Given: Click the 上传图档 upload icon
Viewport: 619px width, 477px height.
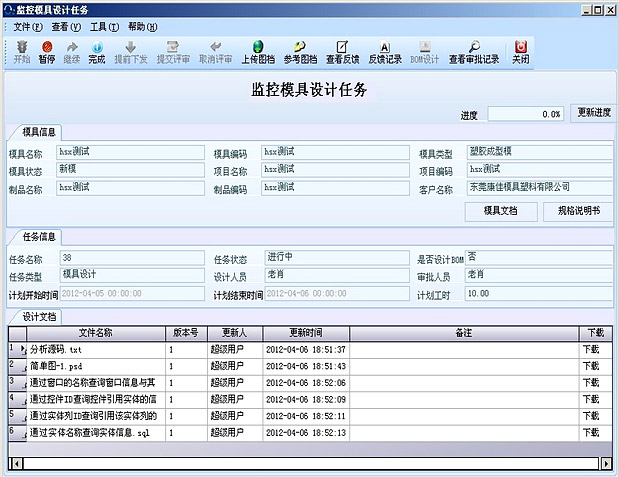Looking at the screenshot, I should pyautogui.click(x=258, y=51).
